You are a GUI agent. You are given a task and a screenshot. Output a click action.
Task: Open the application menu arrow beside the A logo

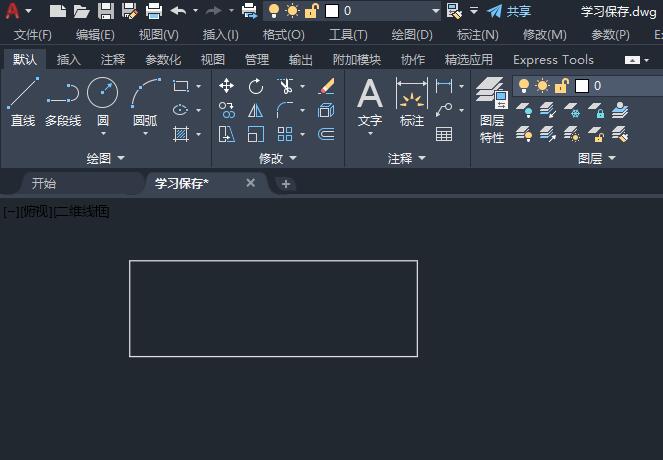(29, 11)
